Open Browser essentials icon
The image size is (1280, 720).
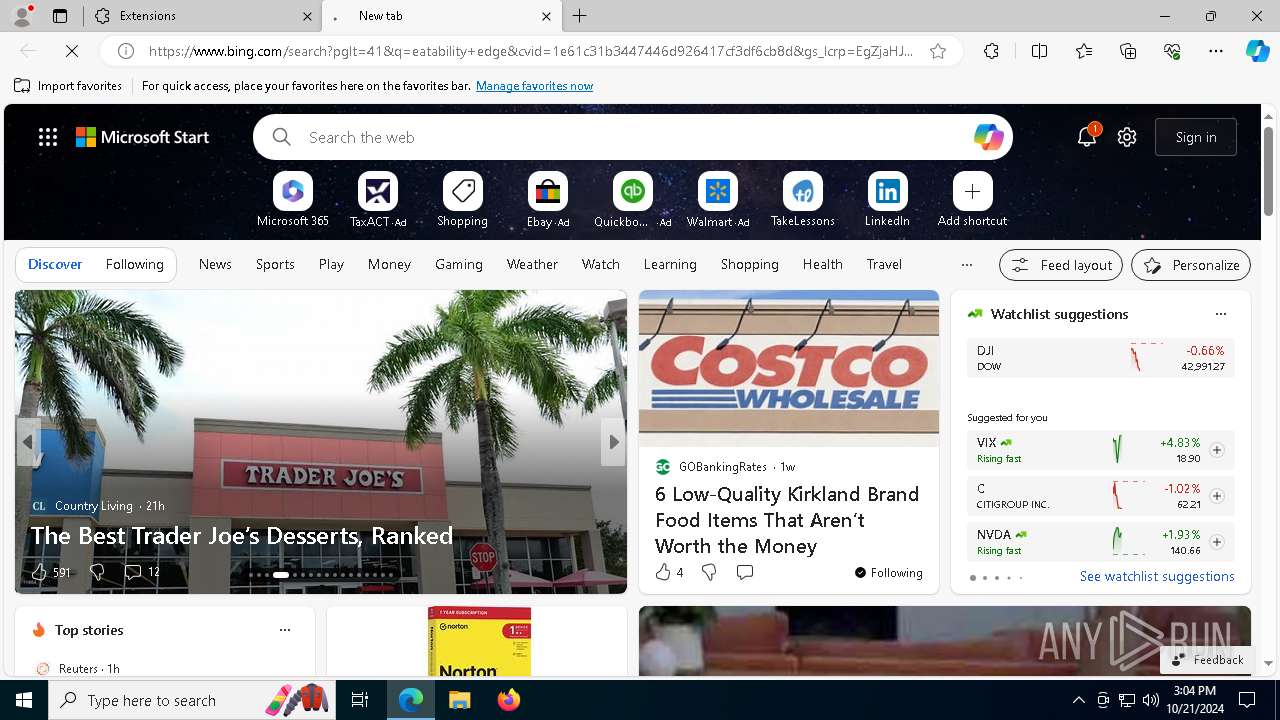click(x=1172, y=51)
